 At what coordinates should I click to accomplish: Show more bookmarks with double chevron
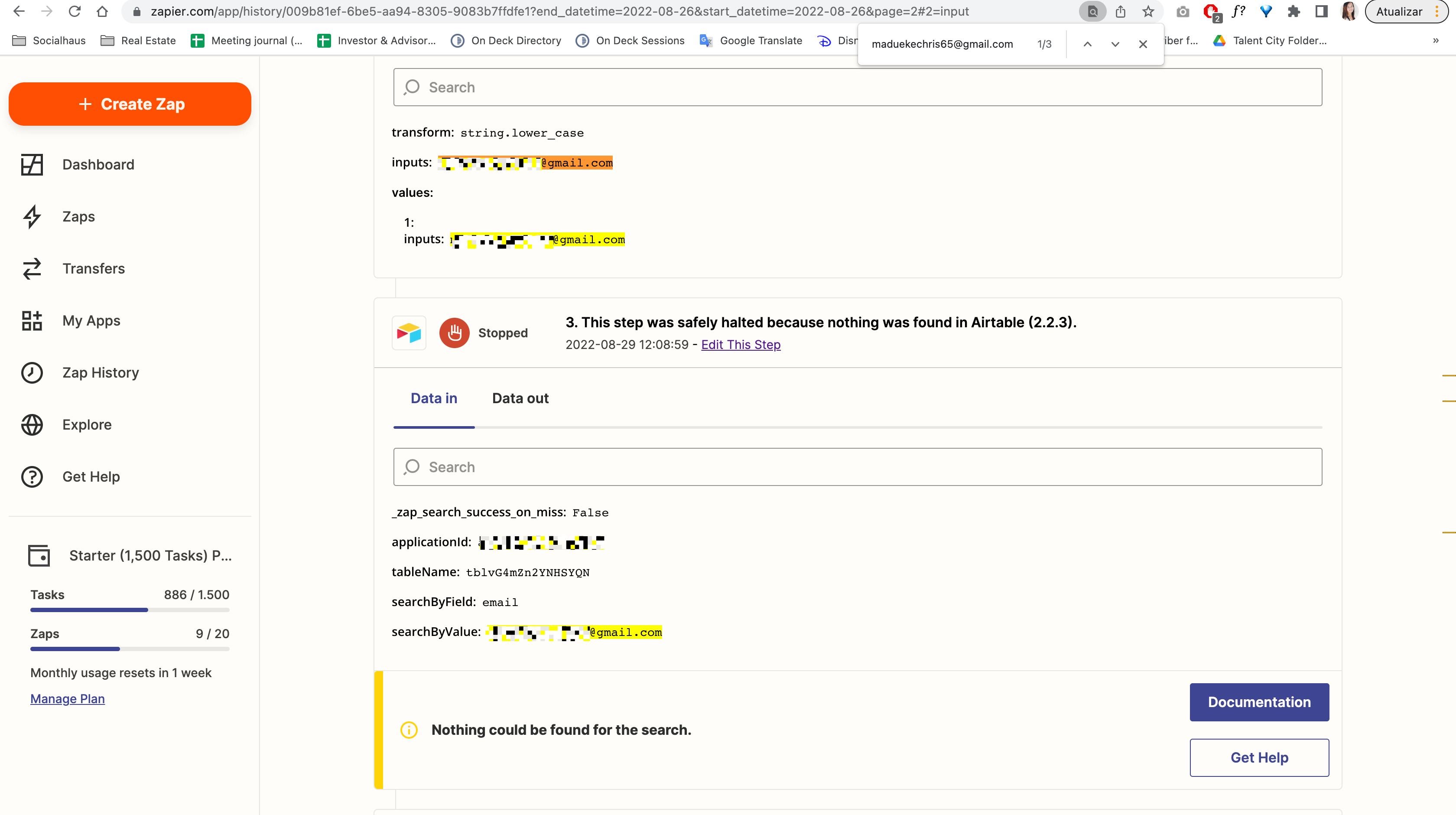1436,41
